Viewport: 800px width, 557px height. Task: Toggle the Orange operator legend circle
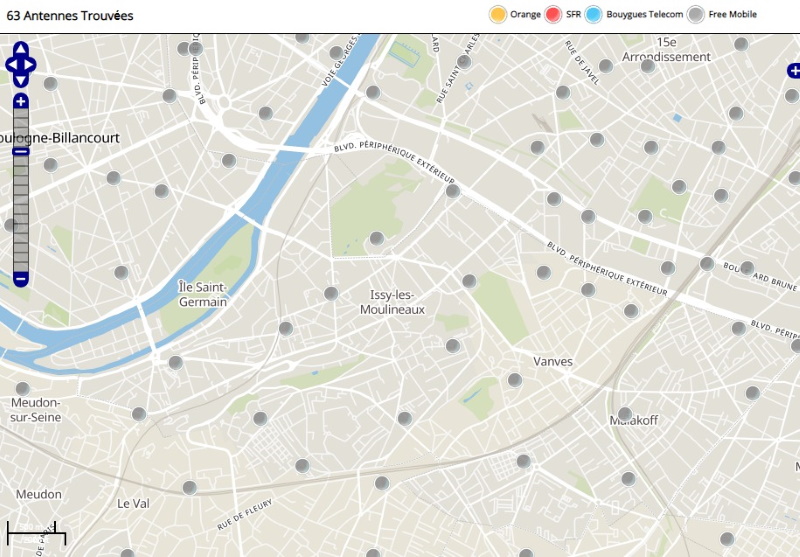pos(497,14)
